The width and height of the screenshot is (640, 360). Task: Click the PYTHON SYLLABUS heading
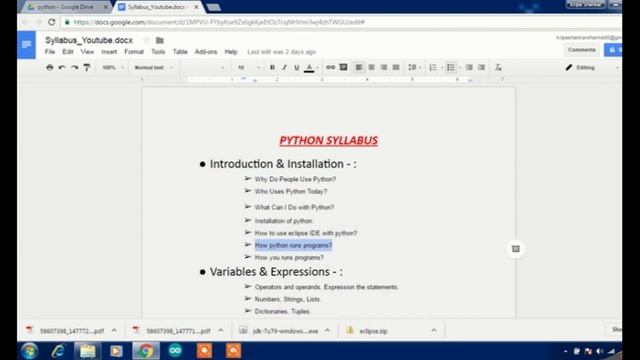click(329, 140)
